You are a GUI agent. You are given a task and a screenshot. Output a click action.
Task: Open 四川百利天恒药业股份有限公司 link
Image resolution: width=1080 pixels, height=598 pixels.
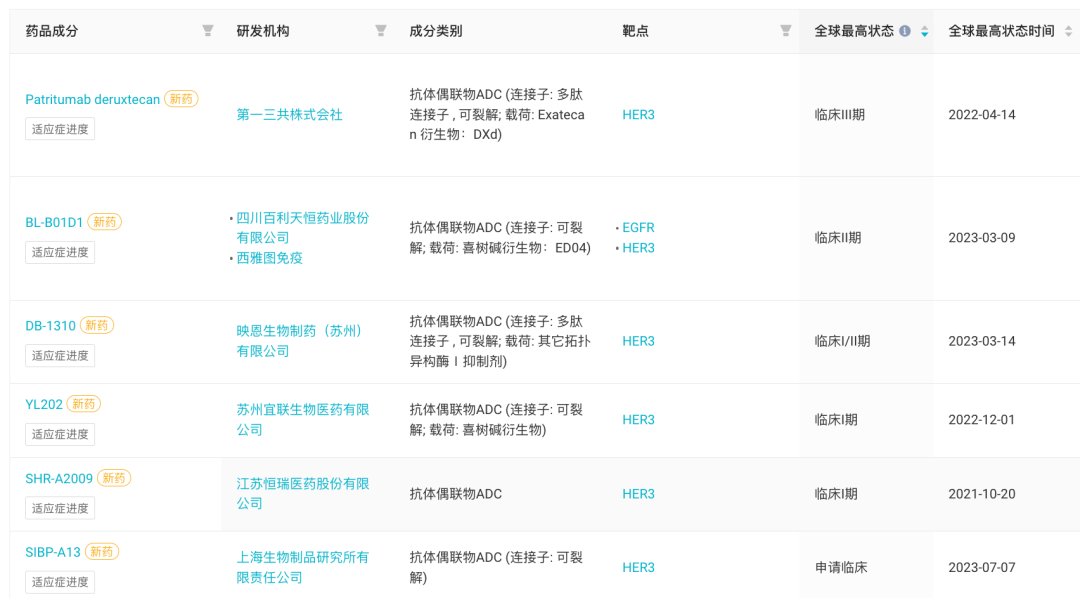tap(302, 227)
